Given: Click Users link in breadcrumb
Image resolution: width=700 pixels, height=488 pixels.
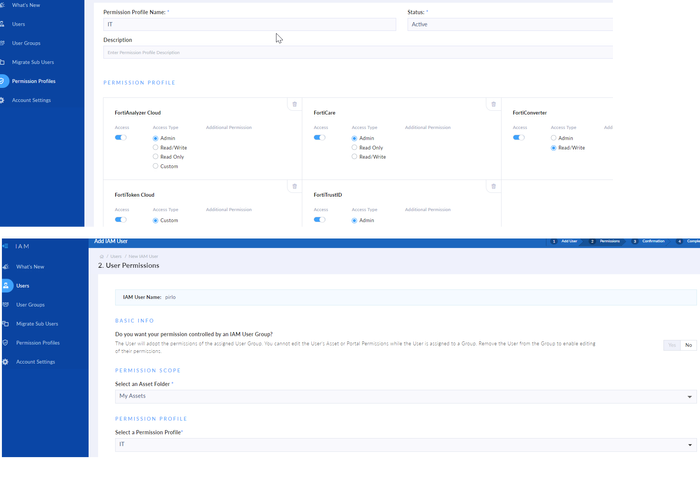Looking at the screenshot, I should point(116,256).
